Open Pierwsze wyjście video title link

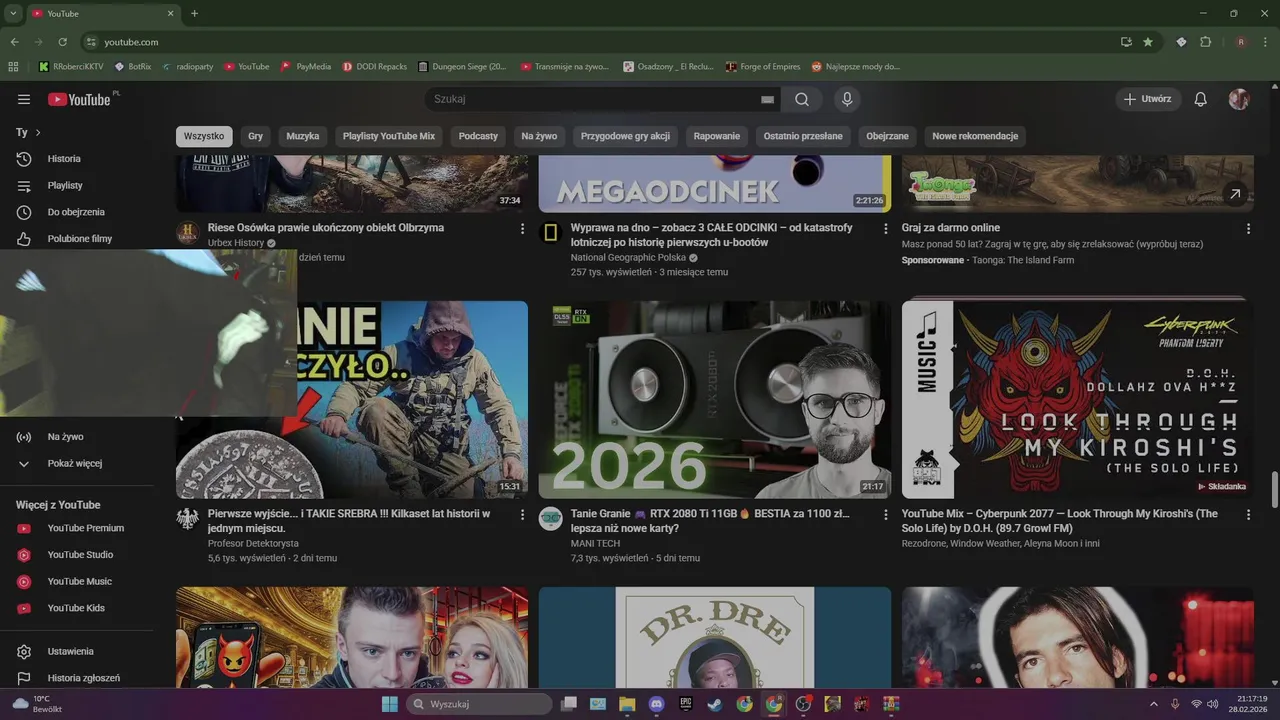(x=349, y=521)
